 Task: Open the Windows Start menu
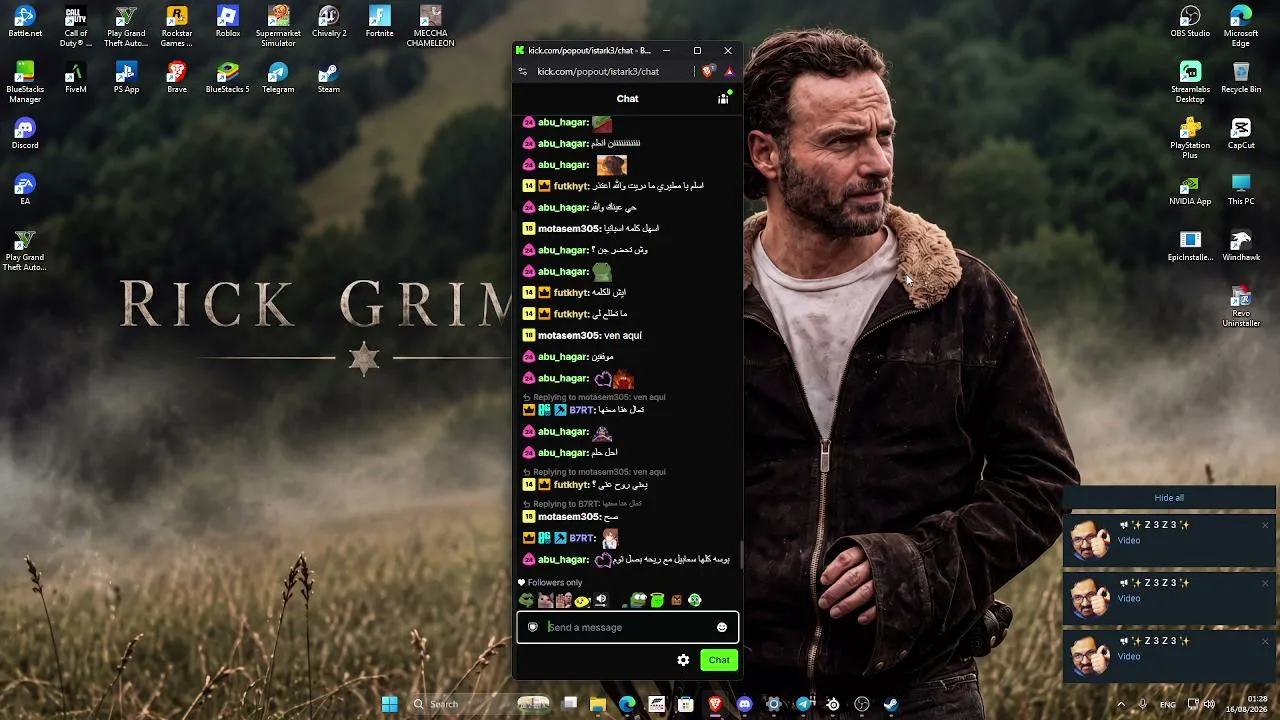pyautogui.click(x=390, y=704)
